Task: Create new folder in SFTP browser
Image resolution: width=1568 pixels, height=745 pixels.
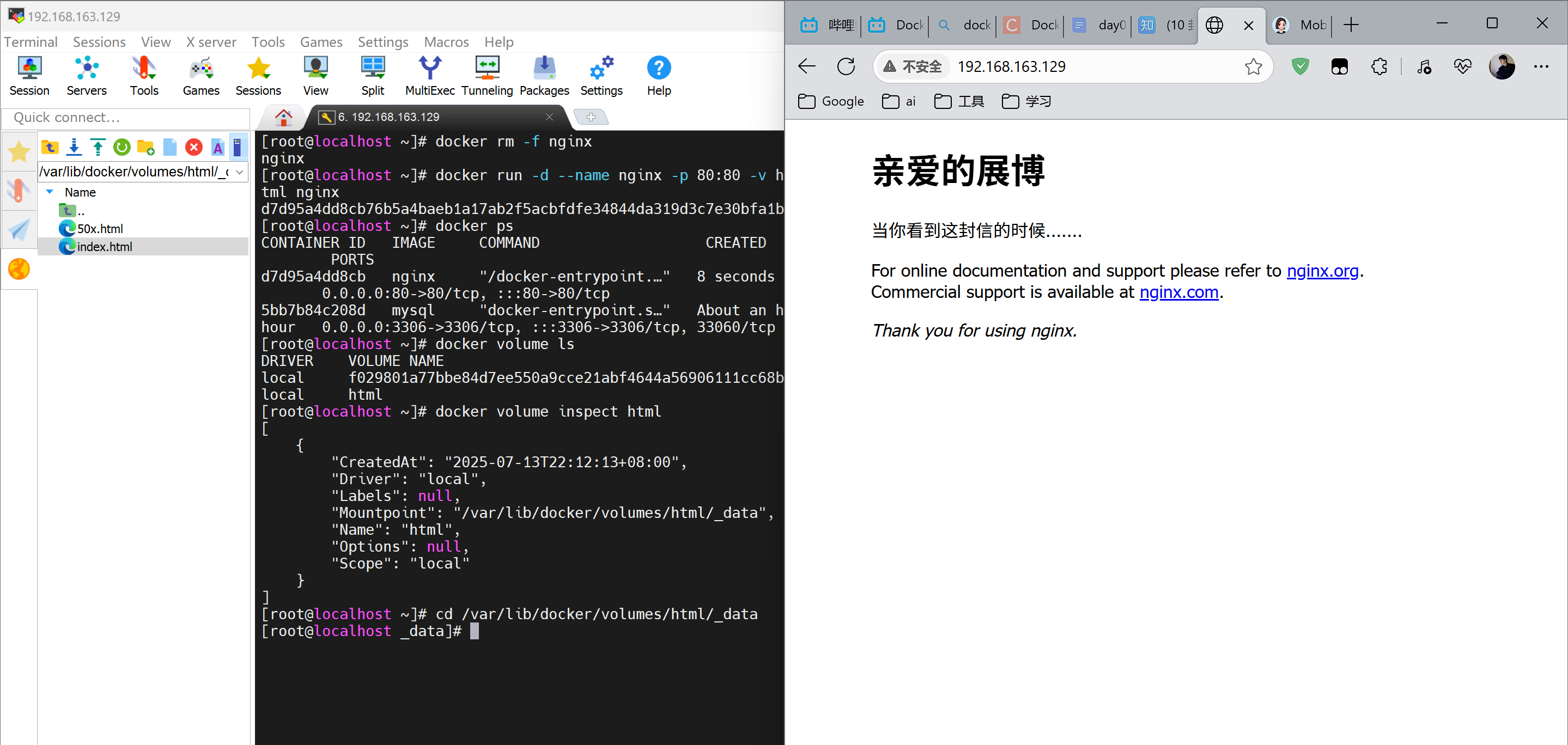Action: point(146,147)
